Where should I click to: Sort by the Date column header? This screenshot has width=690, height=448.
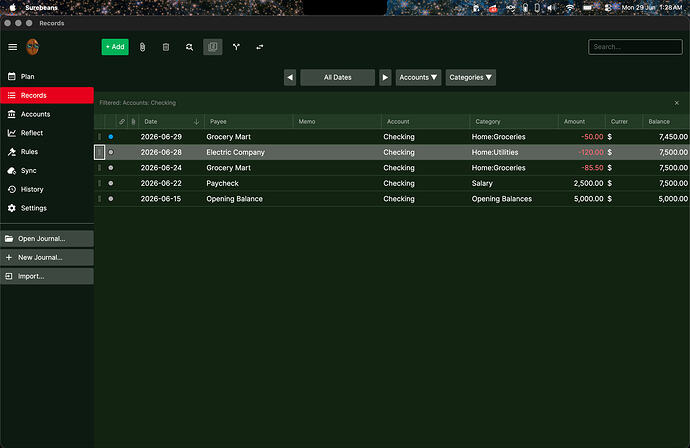(171, 121)
